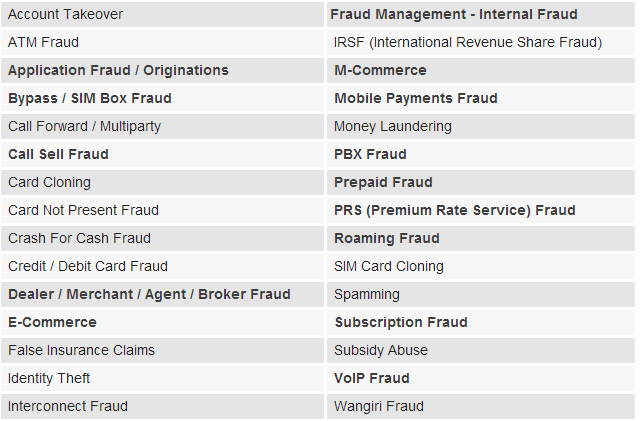The height and width of the screenshot is (421, 640).
Task: Select ATM Fraud in the list
Action: coord(43,43)
